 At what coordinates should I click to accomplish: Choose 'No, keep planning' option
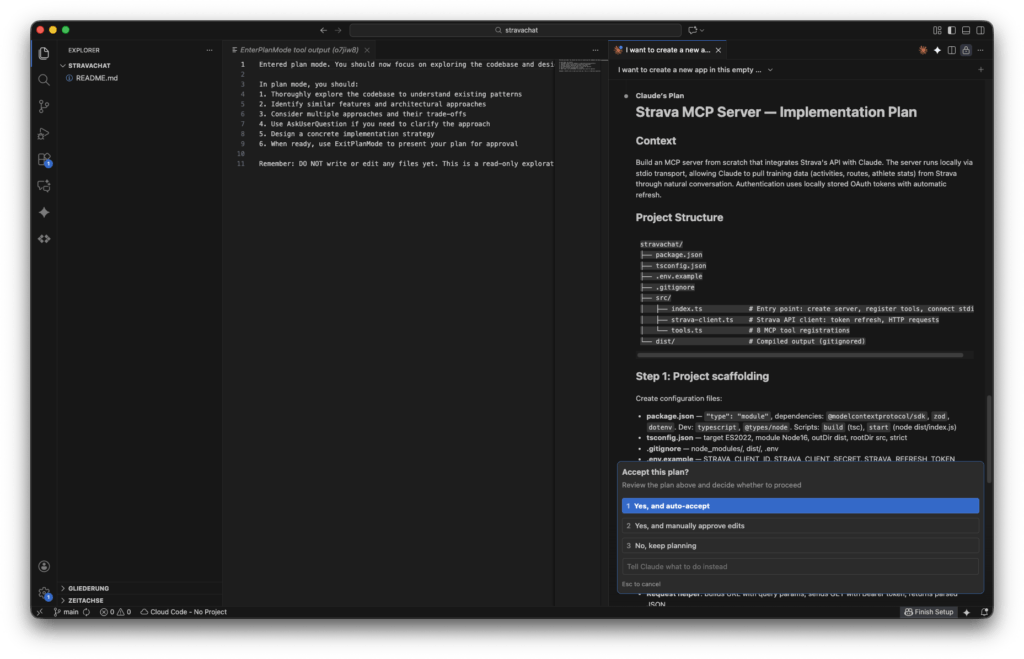[x=800, y=545]
